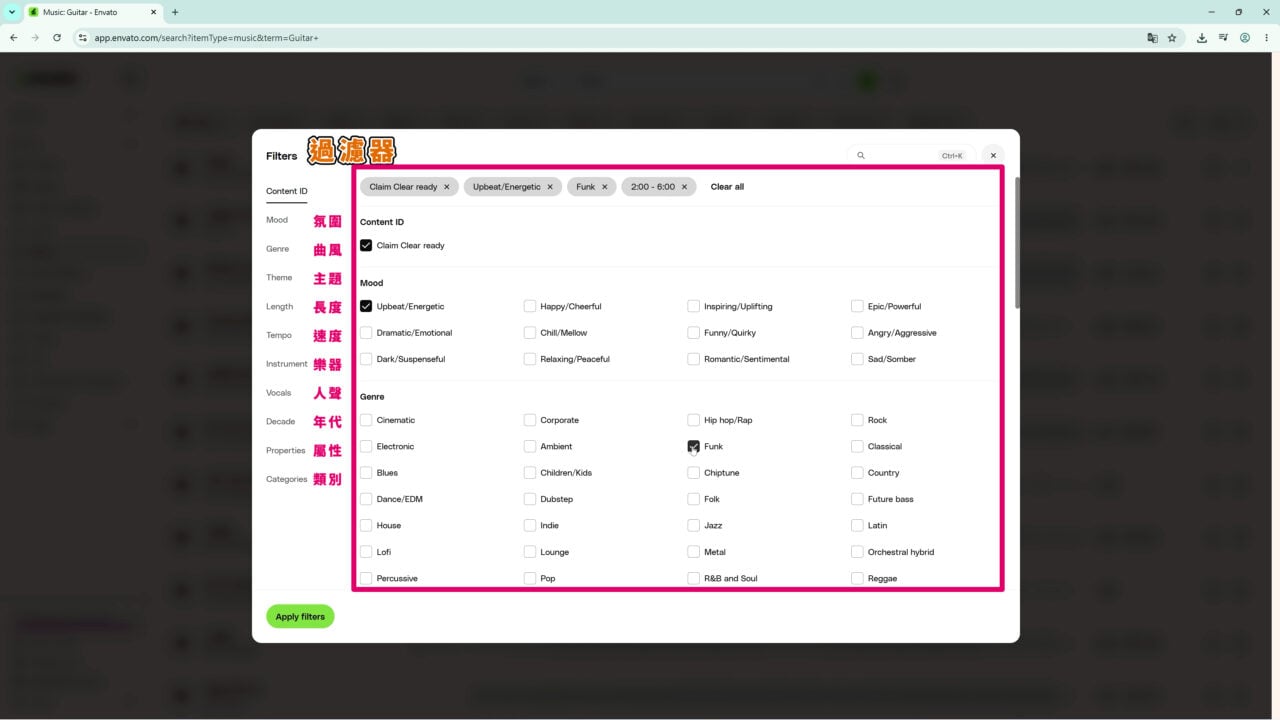Jump to Content ID filter section

click(287, 191)
